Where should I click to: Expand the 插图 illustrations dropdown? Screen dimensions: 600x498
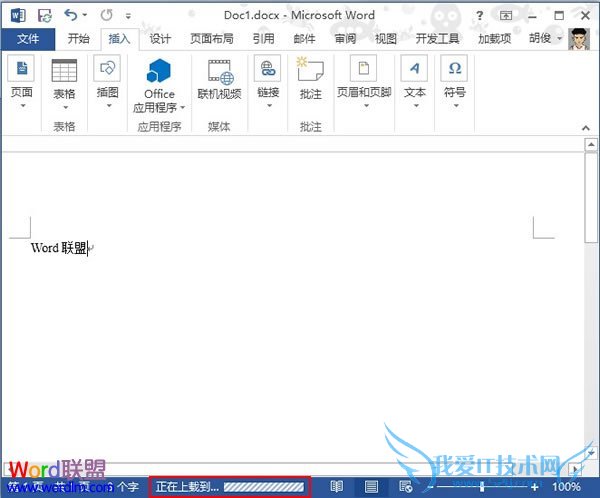point(108,105)
